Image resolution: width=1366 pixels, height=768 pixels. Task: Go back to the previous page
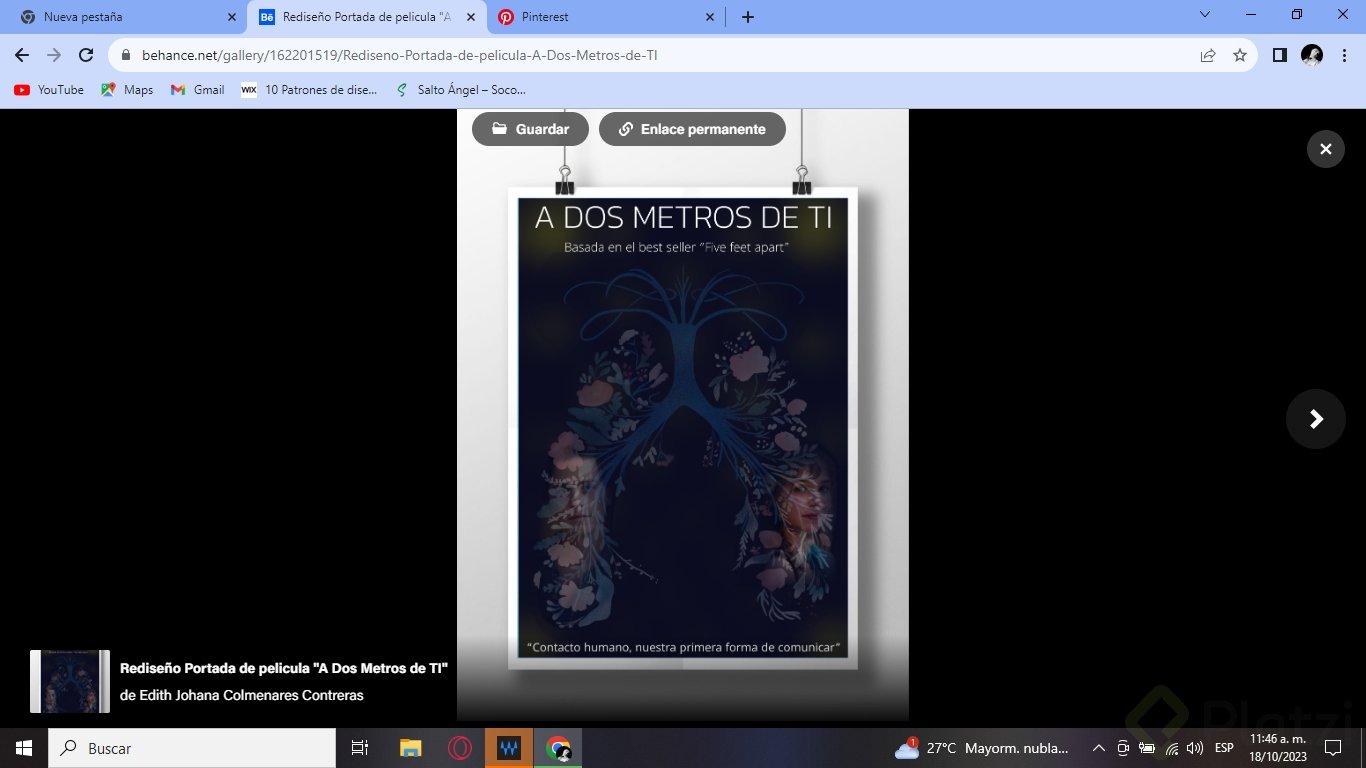tap(22, 56)
